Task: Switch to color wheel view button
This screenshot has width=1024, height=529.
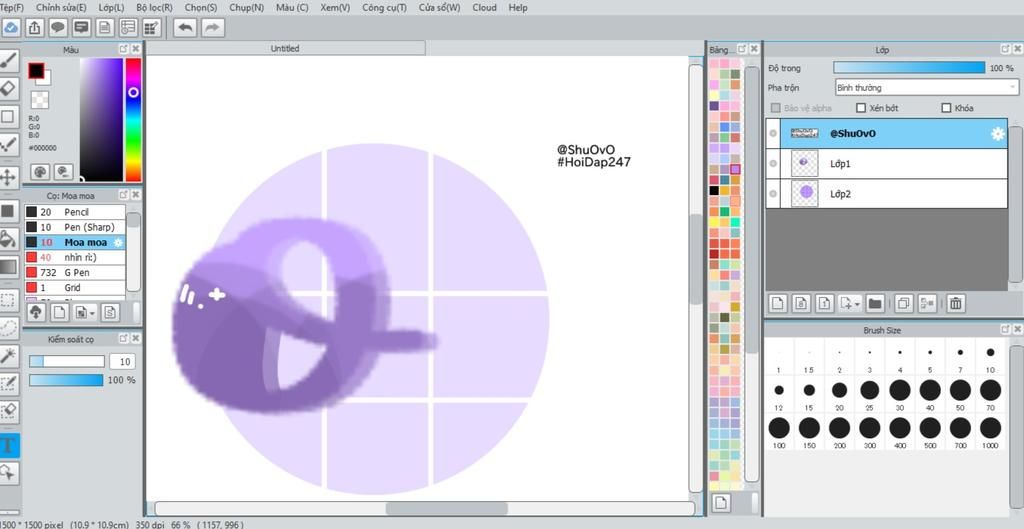Action: [40, 172]
